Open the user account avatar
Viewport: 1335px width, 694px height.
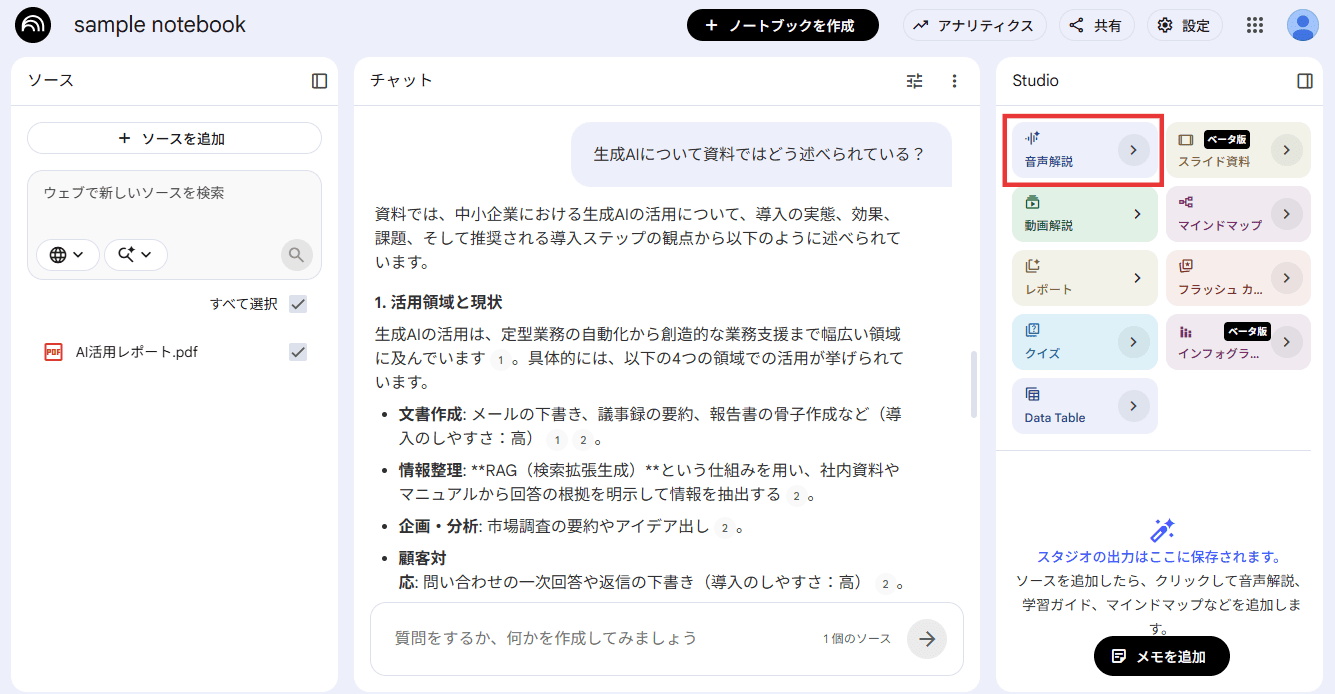pos(1303,25)
